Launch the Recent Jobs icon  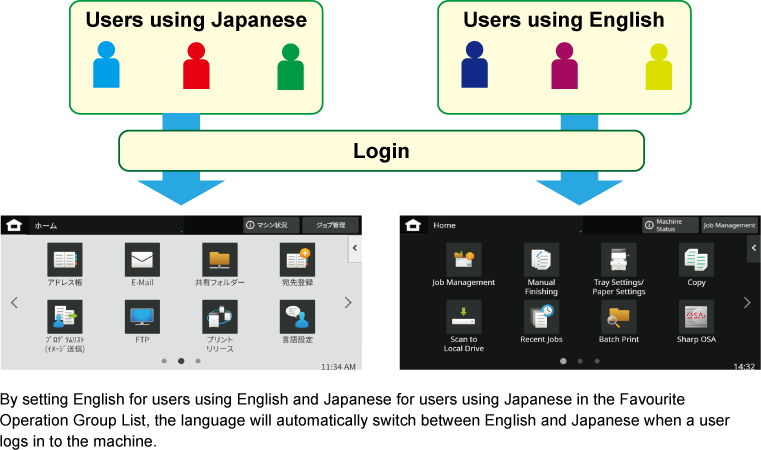(541, 317)
